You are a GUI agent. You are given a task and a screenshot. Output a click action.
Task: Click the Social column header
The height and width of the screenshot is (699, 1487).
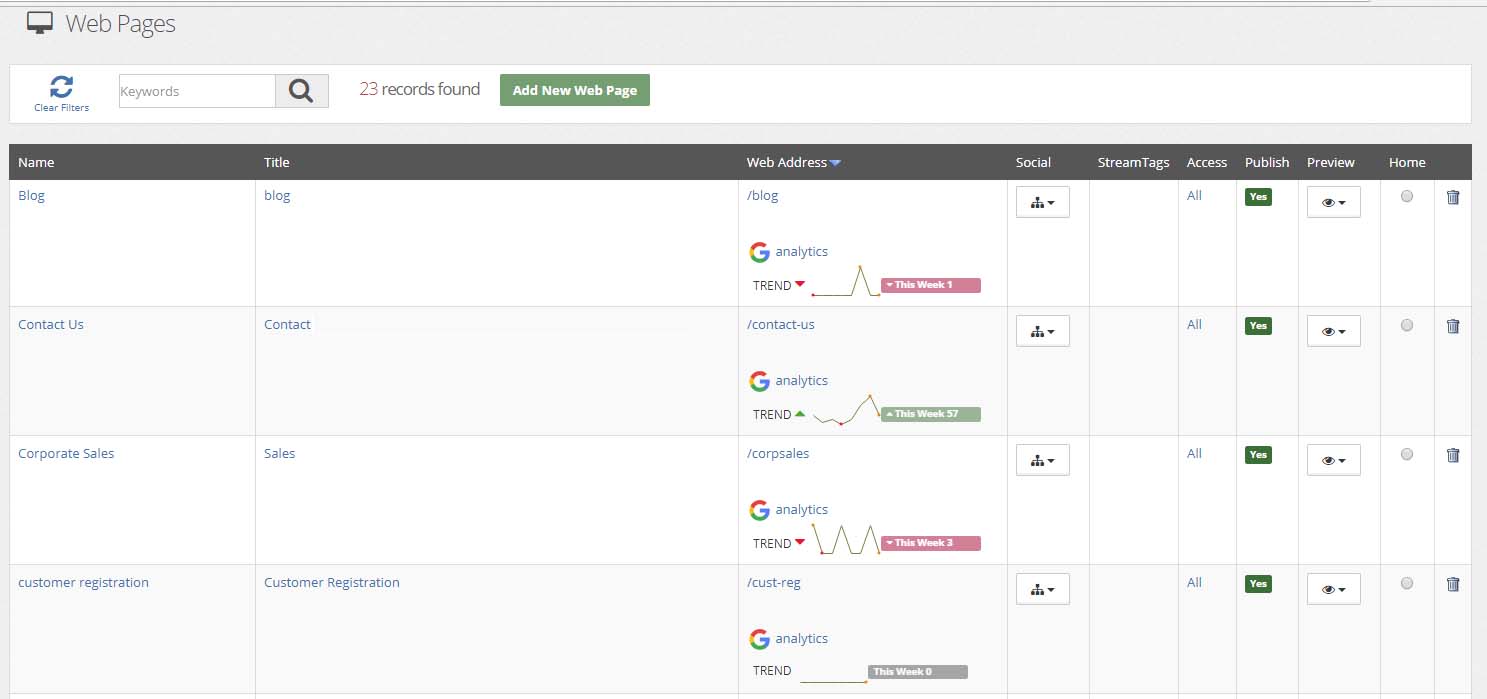(1033, 162)
